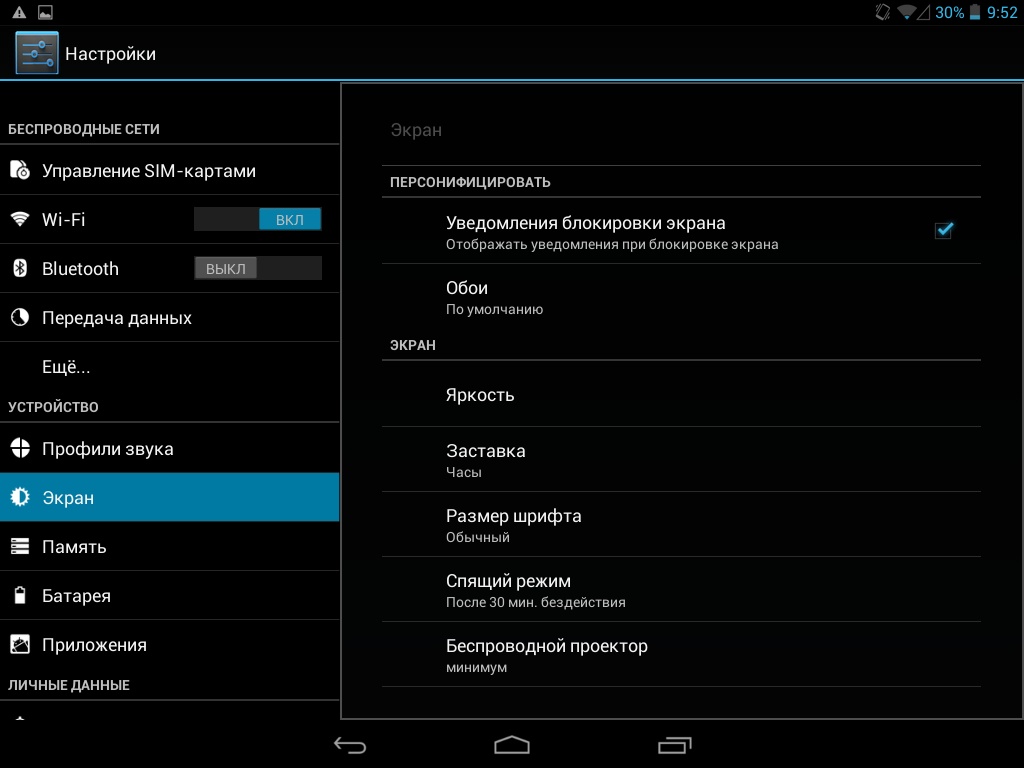The width and height of the screenshot is (1024, 768).
Task: Tap the apps (Приложения) icon
Action: 20,645
